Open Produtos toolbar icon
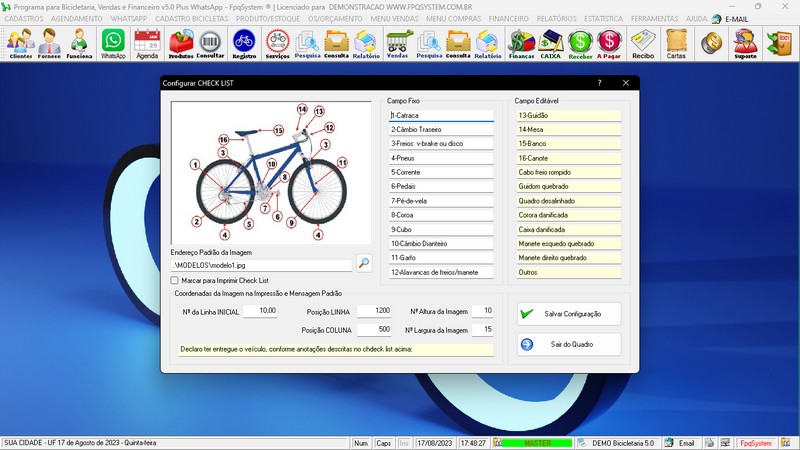This screenshot has width=800, height=450. (x=181, y=42)
